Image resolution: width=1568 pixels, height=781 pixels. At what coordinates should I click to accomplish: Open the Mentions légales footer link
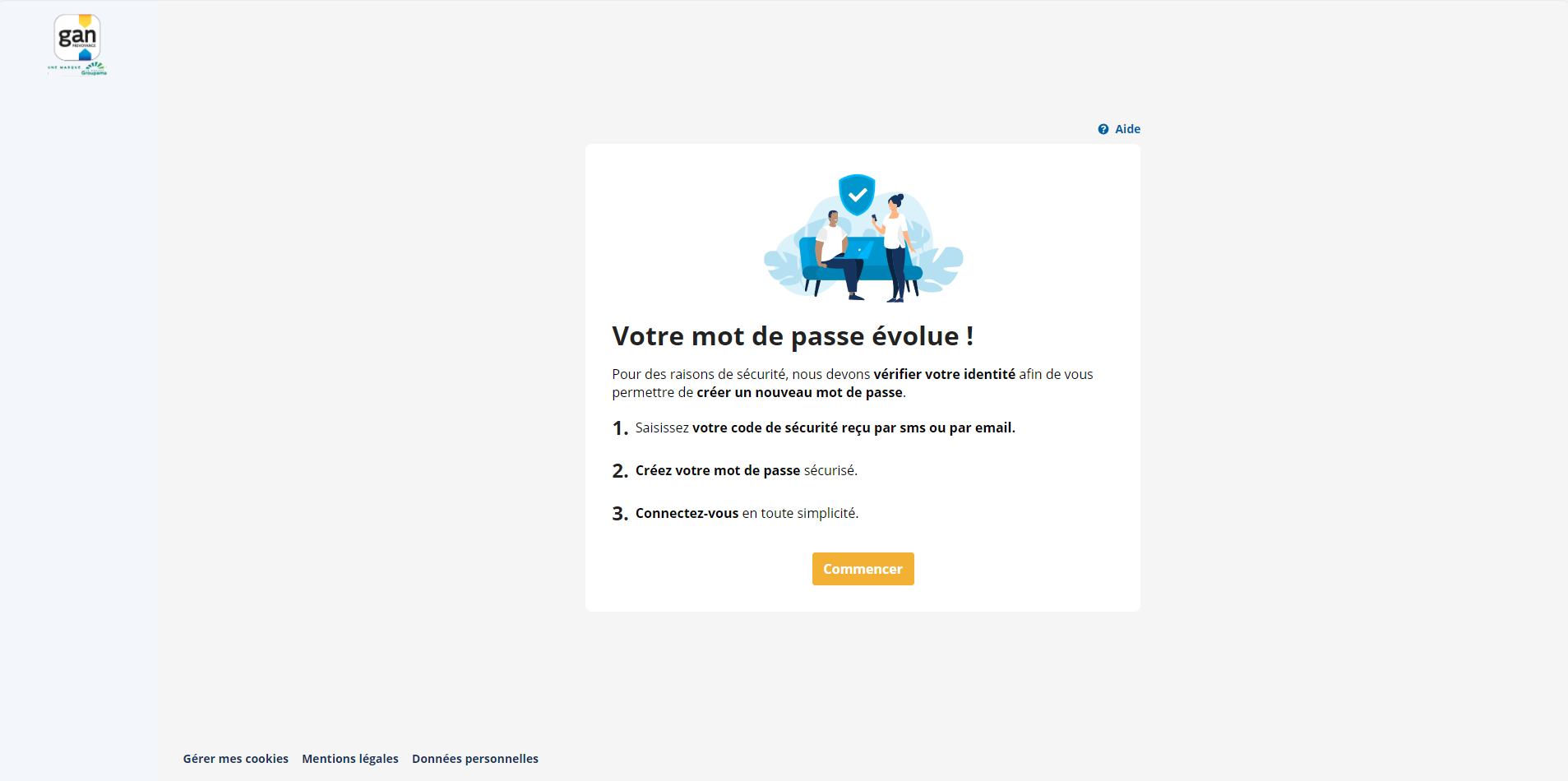(x=350, y=759)
